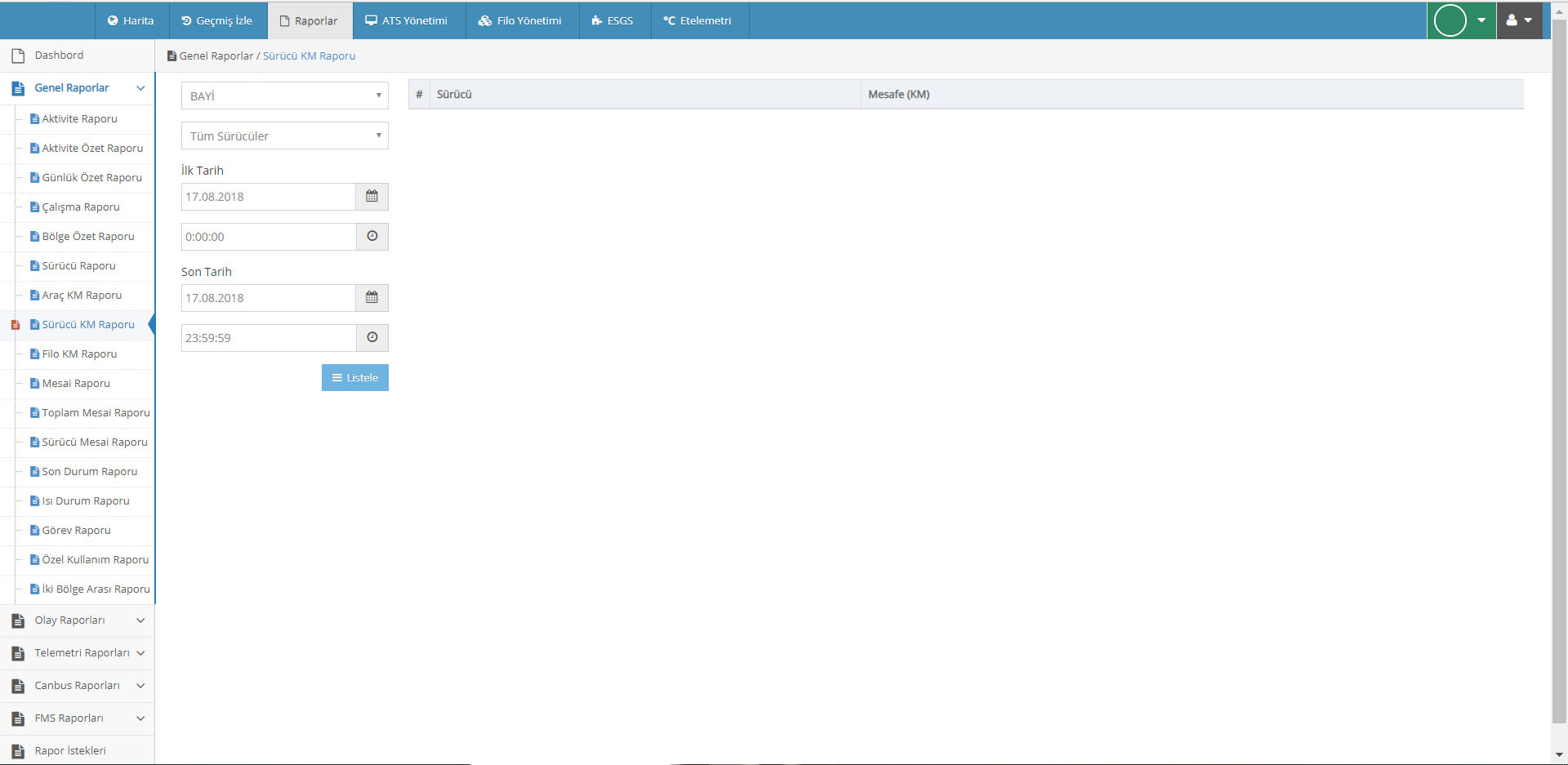Viewport: 1568px width, 765px height.
Task: Expand the Telemetri Raporları chevron
Action: coord(140,653)
